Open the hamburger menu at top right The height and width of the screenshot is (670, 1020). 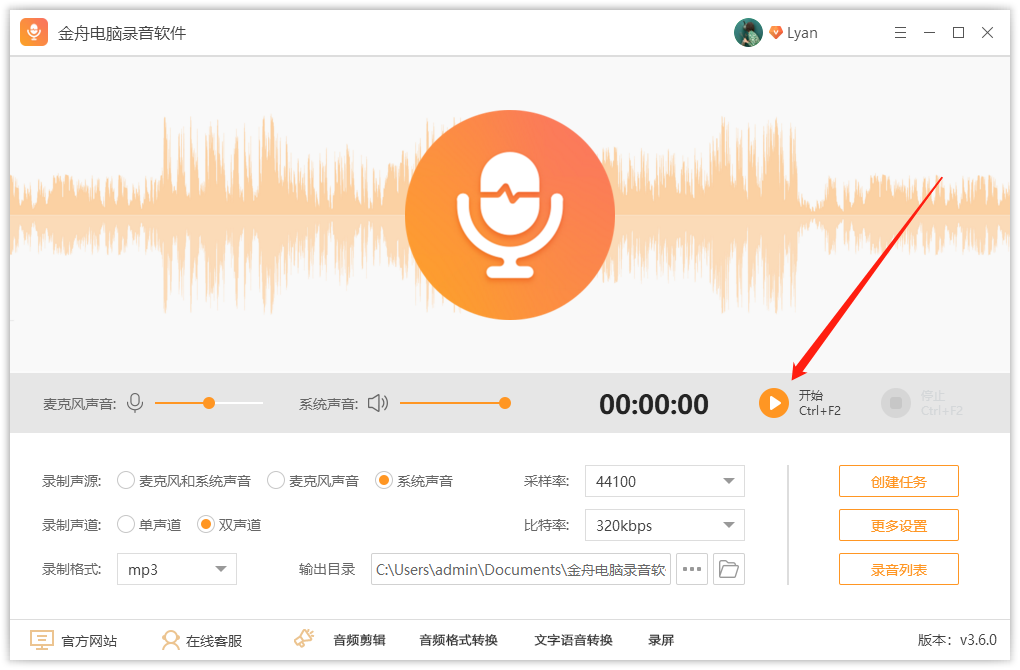[899, 32]
